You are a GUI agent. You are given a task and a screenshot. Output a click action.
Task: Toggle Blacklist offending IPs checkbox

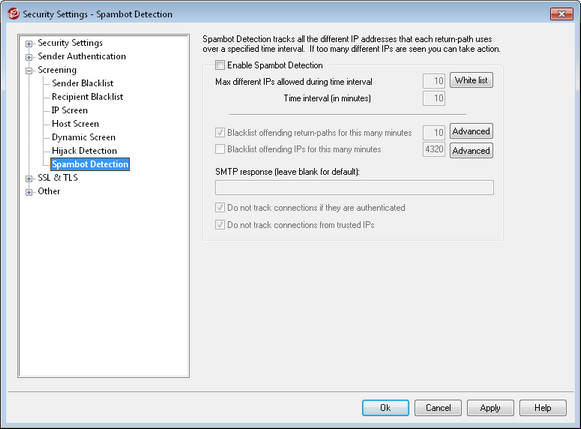(x=220, y=149)
